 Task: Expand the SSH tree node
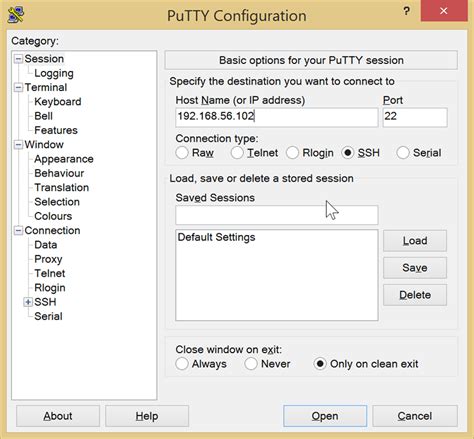coord(28,302)
